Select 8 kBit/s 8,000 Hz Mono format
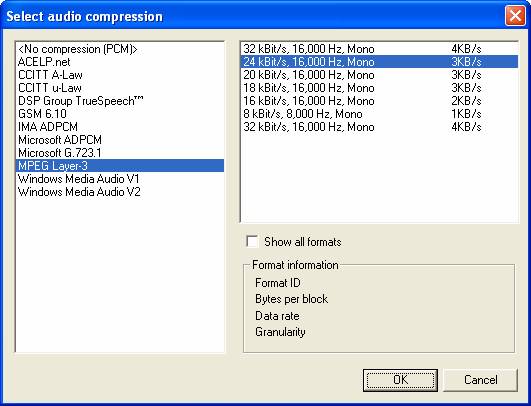The height and width of the screenshot is (406, 531). coord(379,114)
